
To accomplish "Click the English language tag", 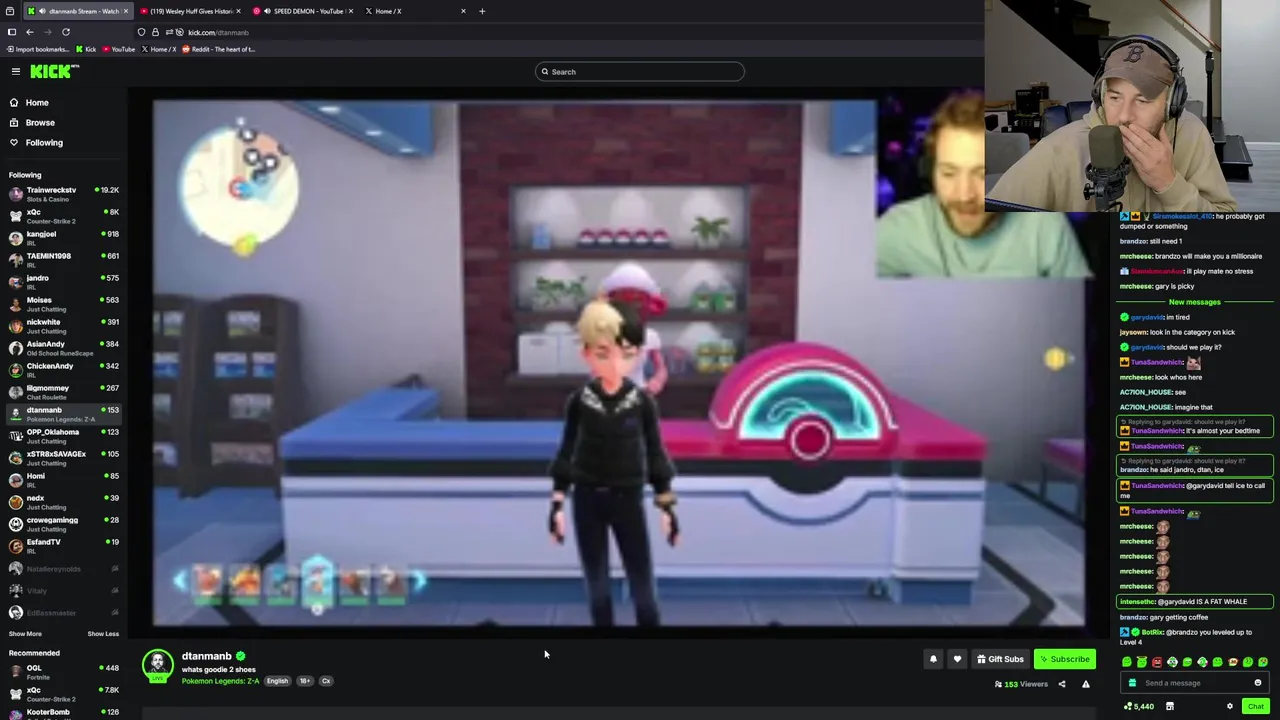I will [277, 681].
